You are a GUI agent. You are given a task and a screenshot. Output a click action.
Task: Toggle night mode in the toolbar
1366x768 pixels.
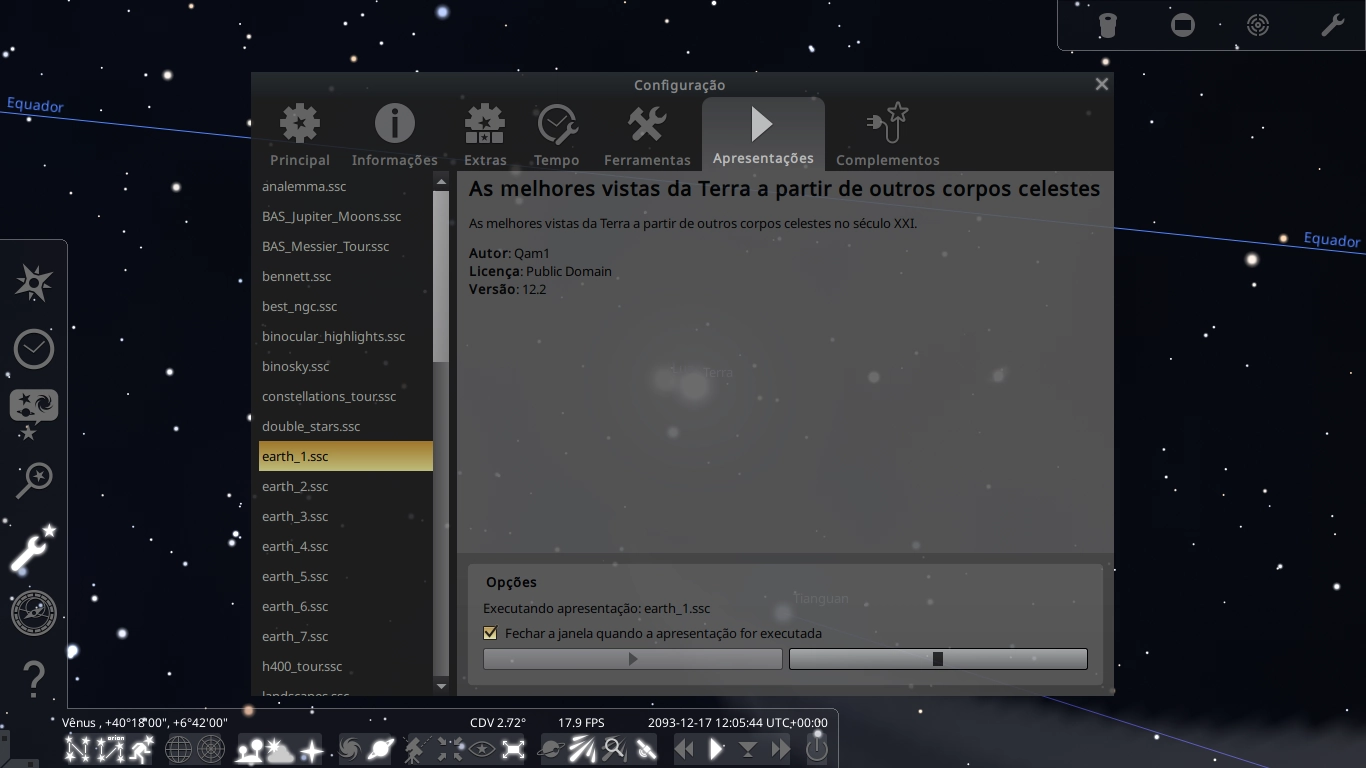point(481,748)
